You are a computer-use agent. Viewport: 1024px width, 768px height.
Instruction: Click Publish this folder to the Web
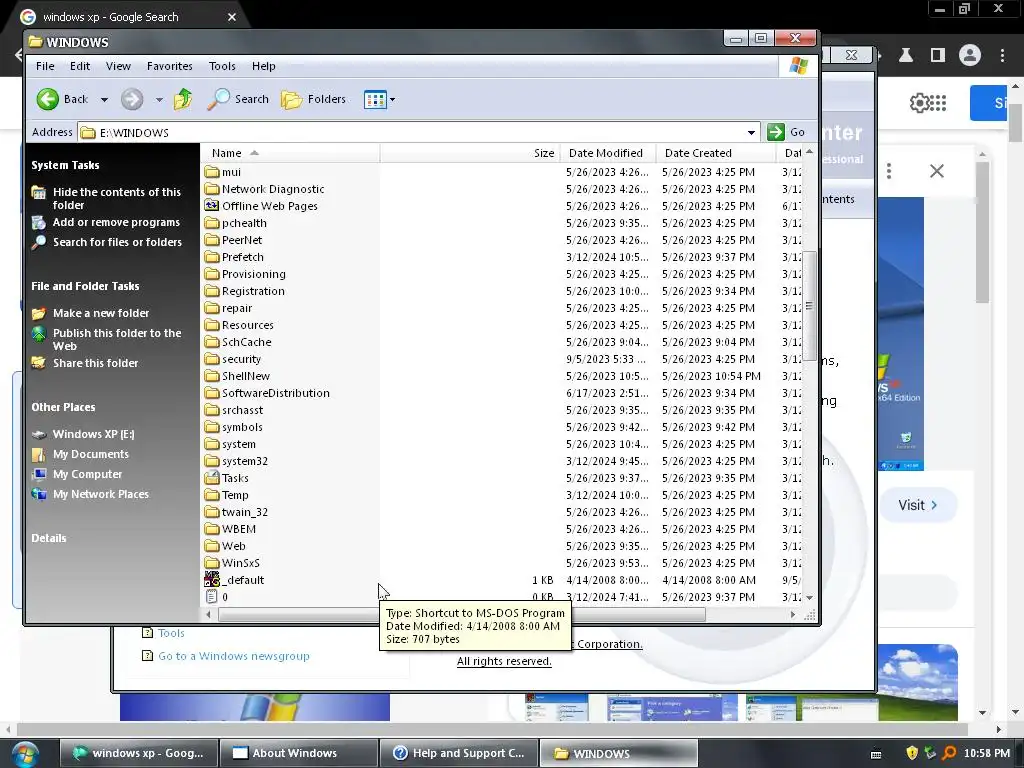coord(118,339)
